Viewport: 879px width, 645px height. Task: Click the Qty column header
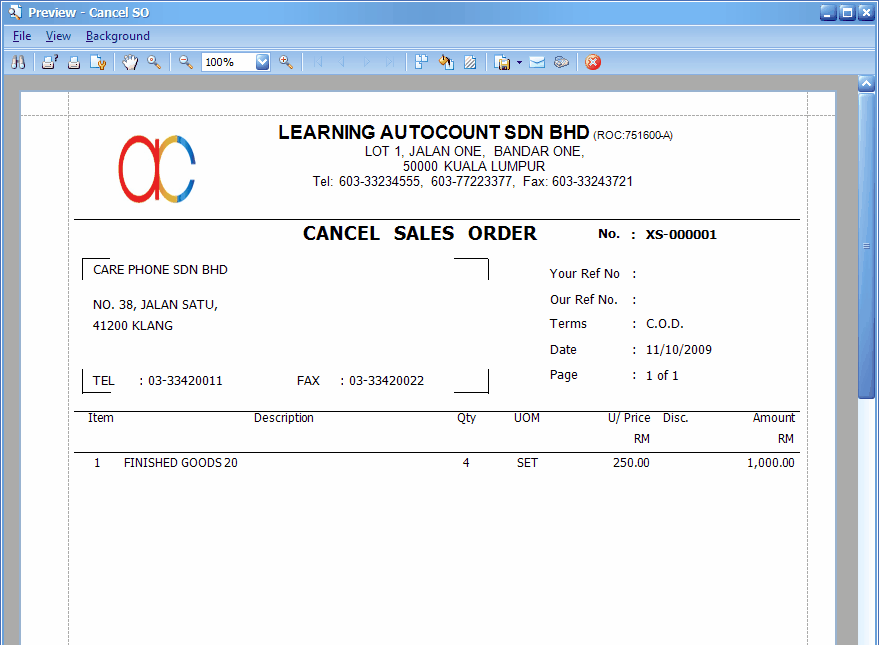(x=466, y=418)
